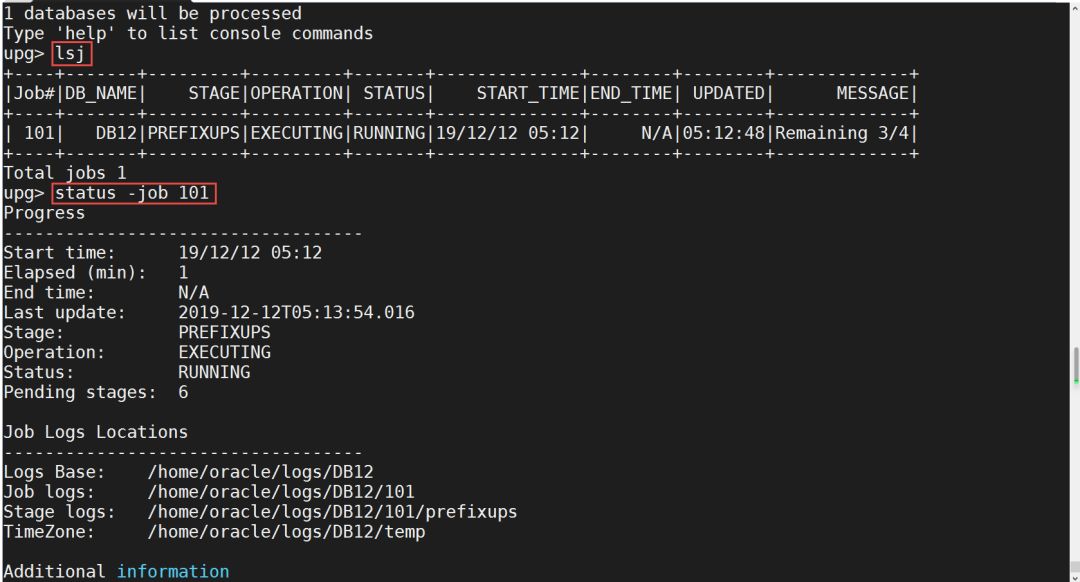Click the vertical scrollbar thumb
The image size is (1080, 582).
[x=1075, y=365]
